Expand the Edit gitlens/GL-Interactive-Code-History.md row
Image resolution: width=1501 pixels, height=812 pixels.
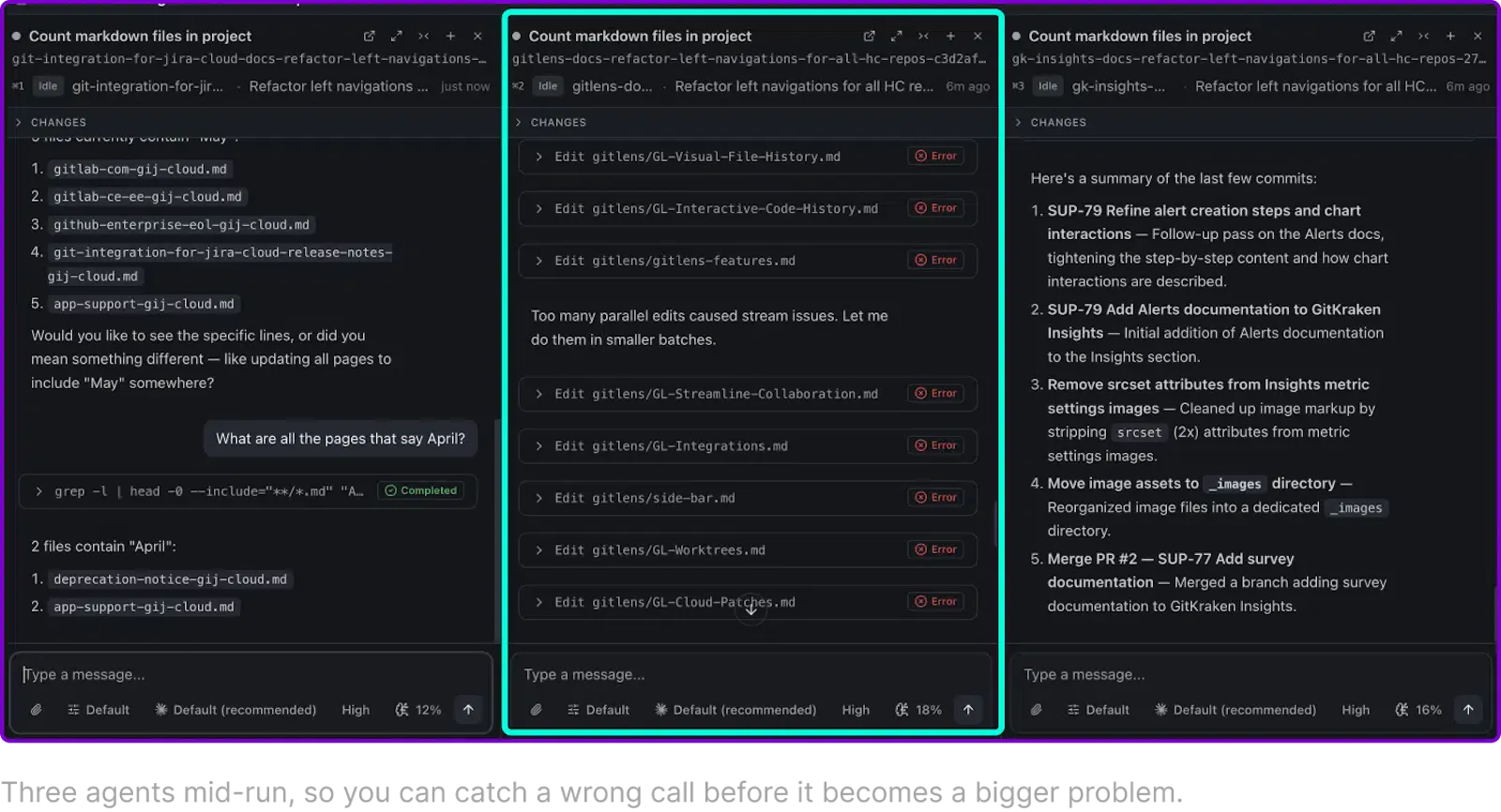(748, 208)
